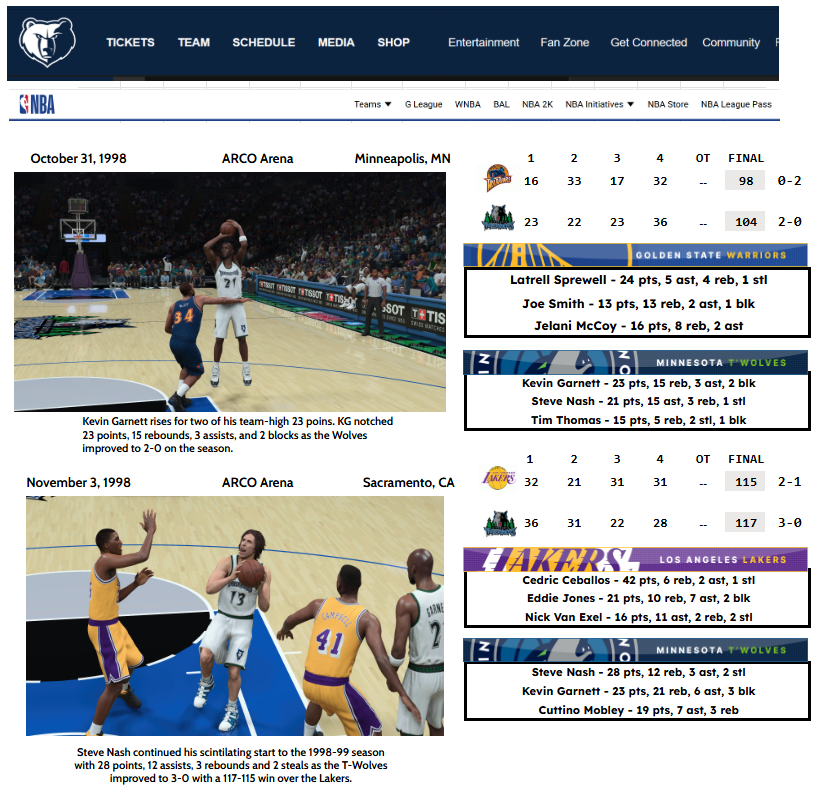Viewport: 822px width, 786px height.
Task: Open the Get Connected link
Action: (x=648, y=42)
